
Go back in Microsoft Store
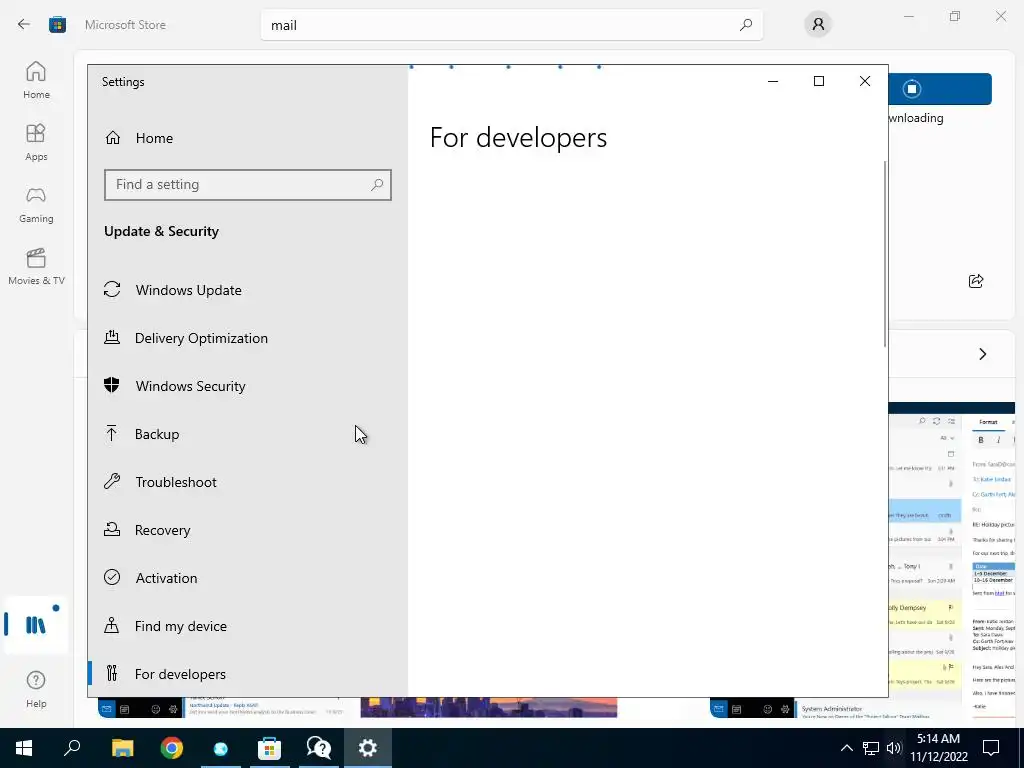click(x=24, y=25)
